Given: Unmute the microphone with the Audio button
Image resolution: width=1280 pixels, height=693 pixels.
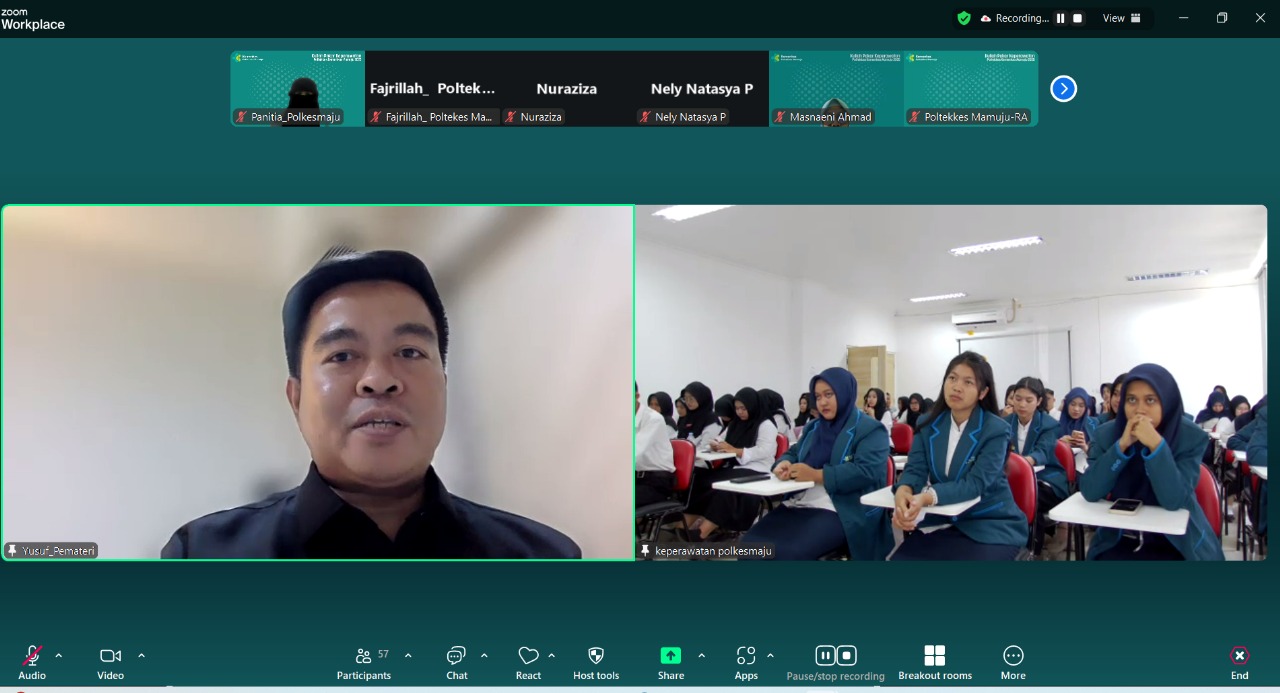Looking at the screenshot, I should [32, 656].
